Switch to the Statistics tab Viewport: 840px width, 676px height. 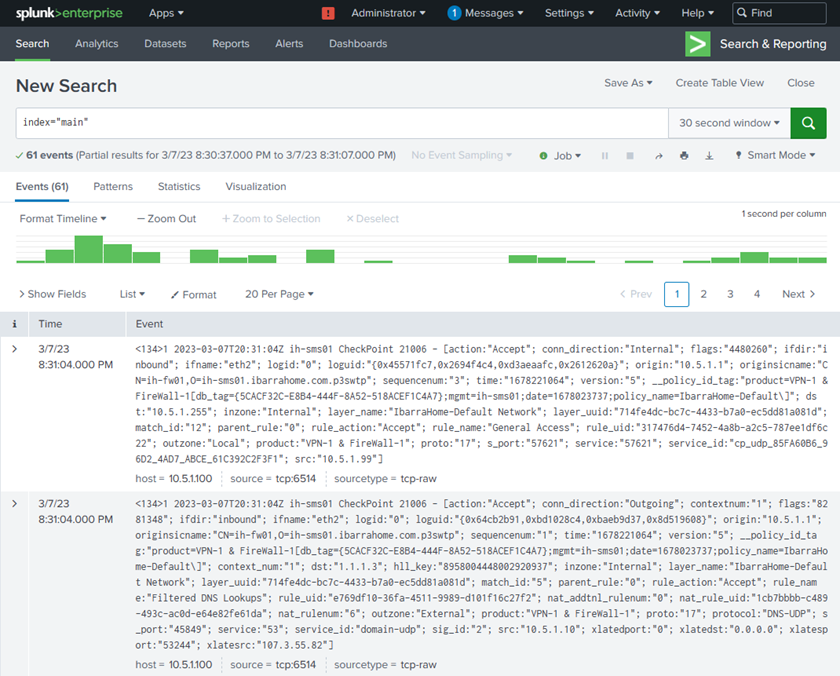179,187
